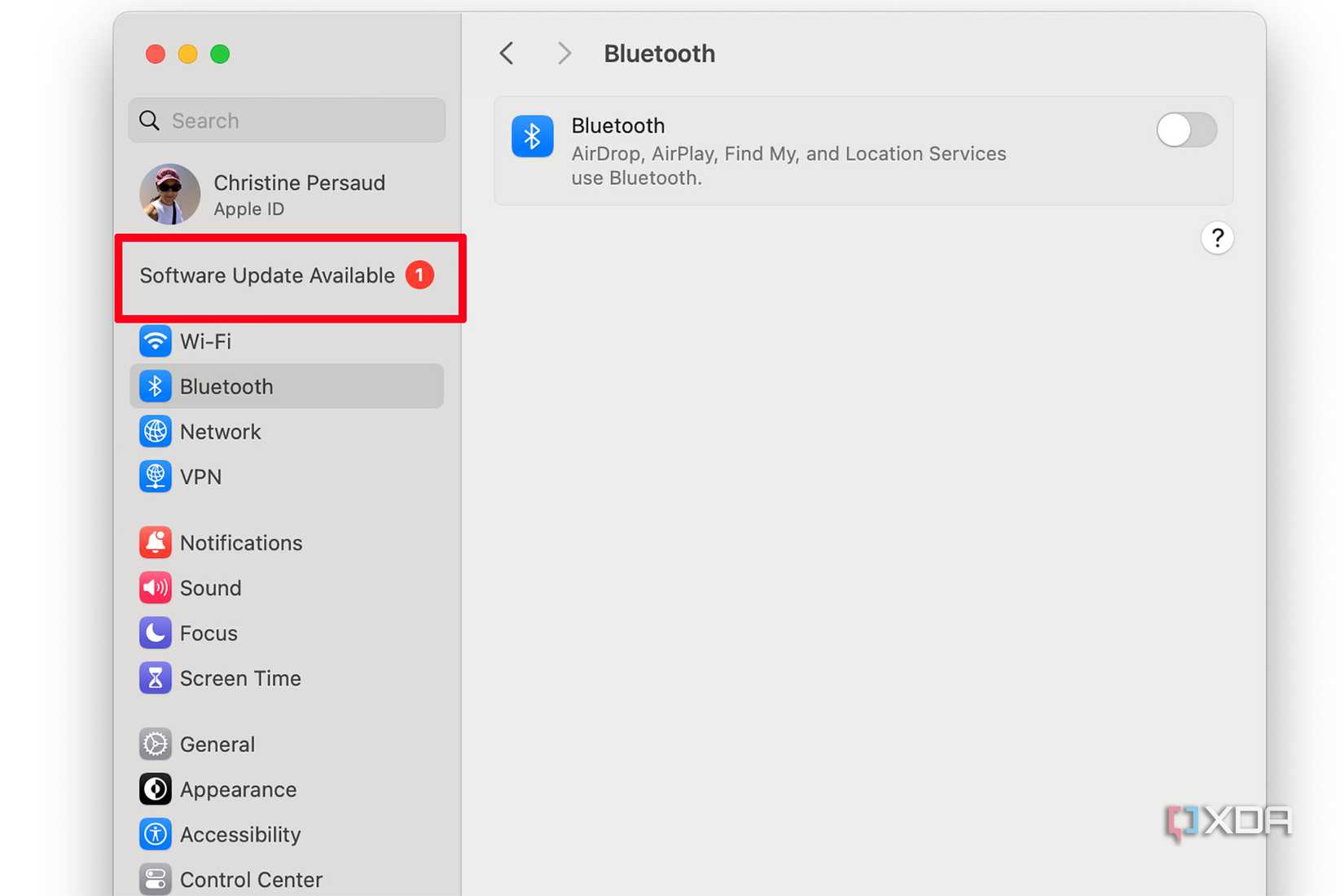Click the Bluetooth sidebar icon
Screen dimensions: 1344x896
click(155, 386)
